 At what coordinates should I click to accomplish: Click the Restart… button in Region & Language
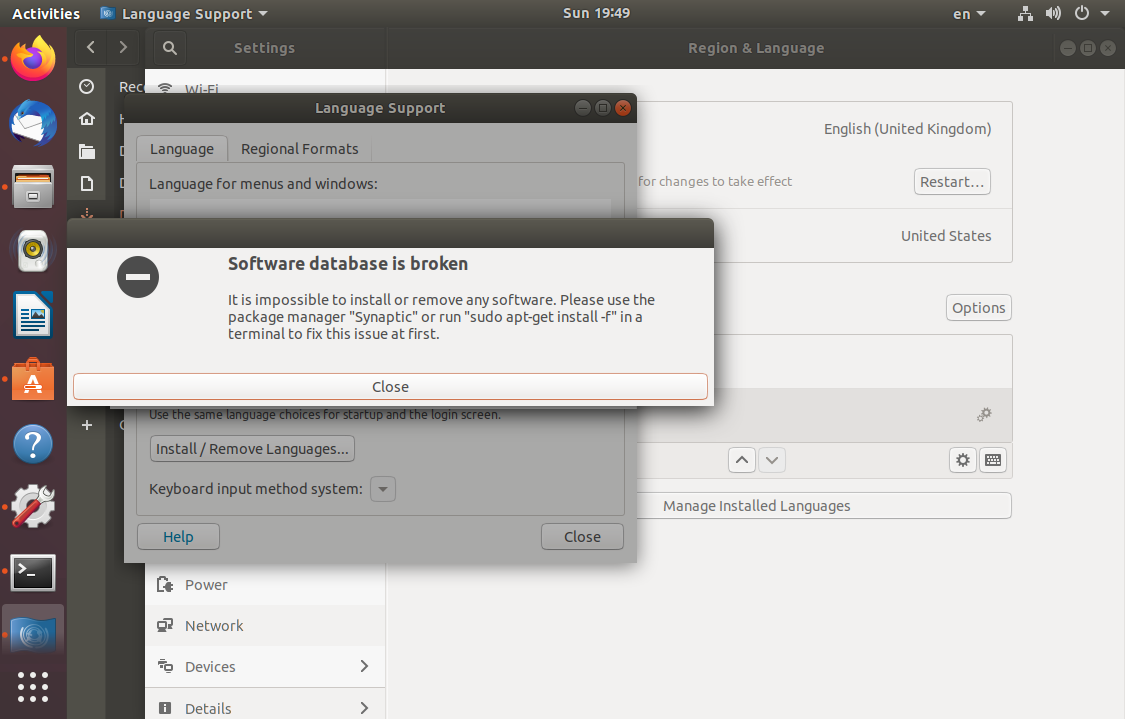point(952,182)
